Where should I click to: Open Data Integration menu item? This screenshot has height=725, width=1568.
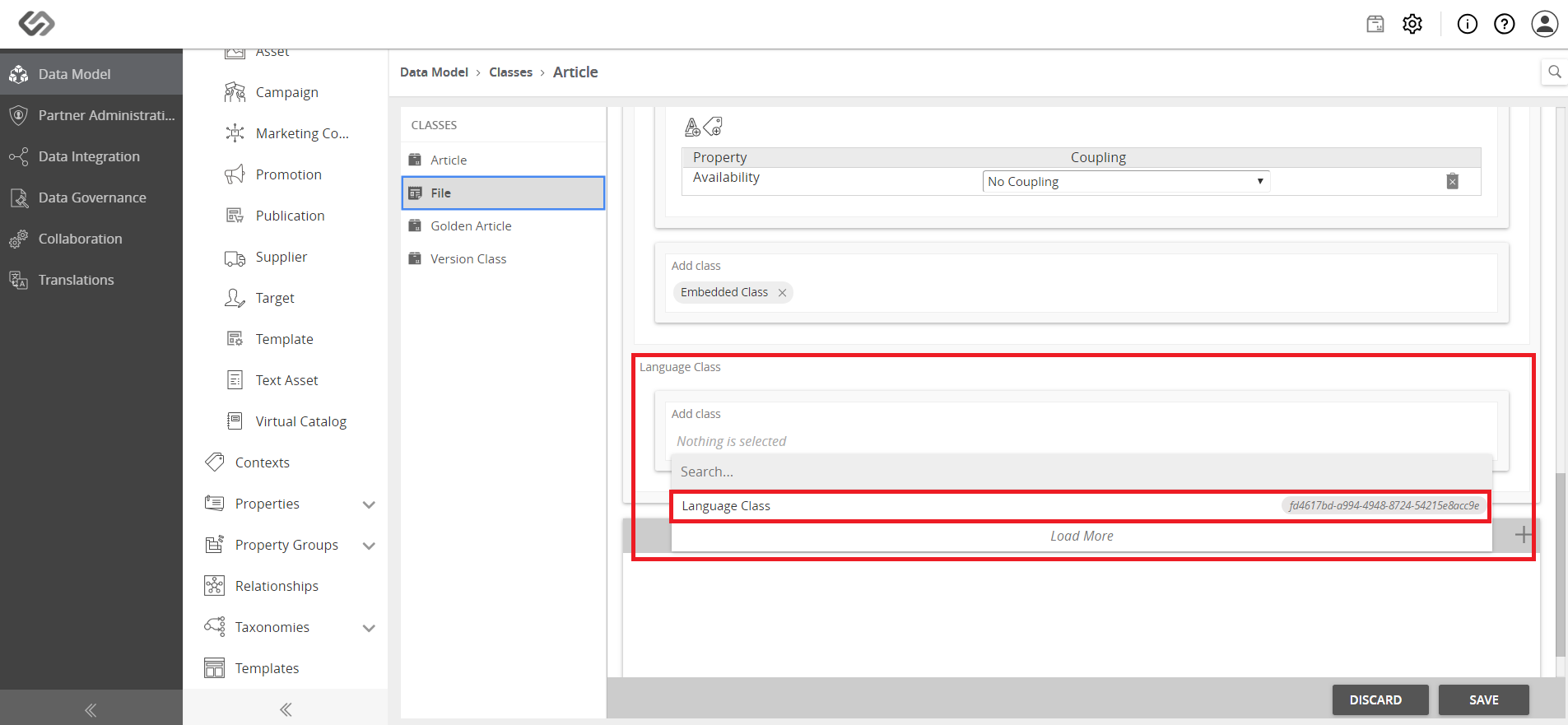pyautogui.click(x=91, y=156)
